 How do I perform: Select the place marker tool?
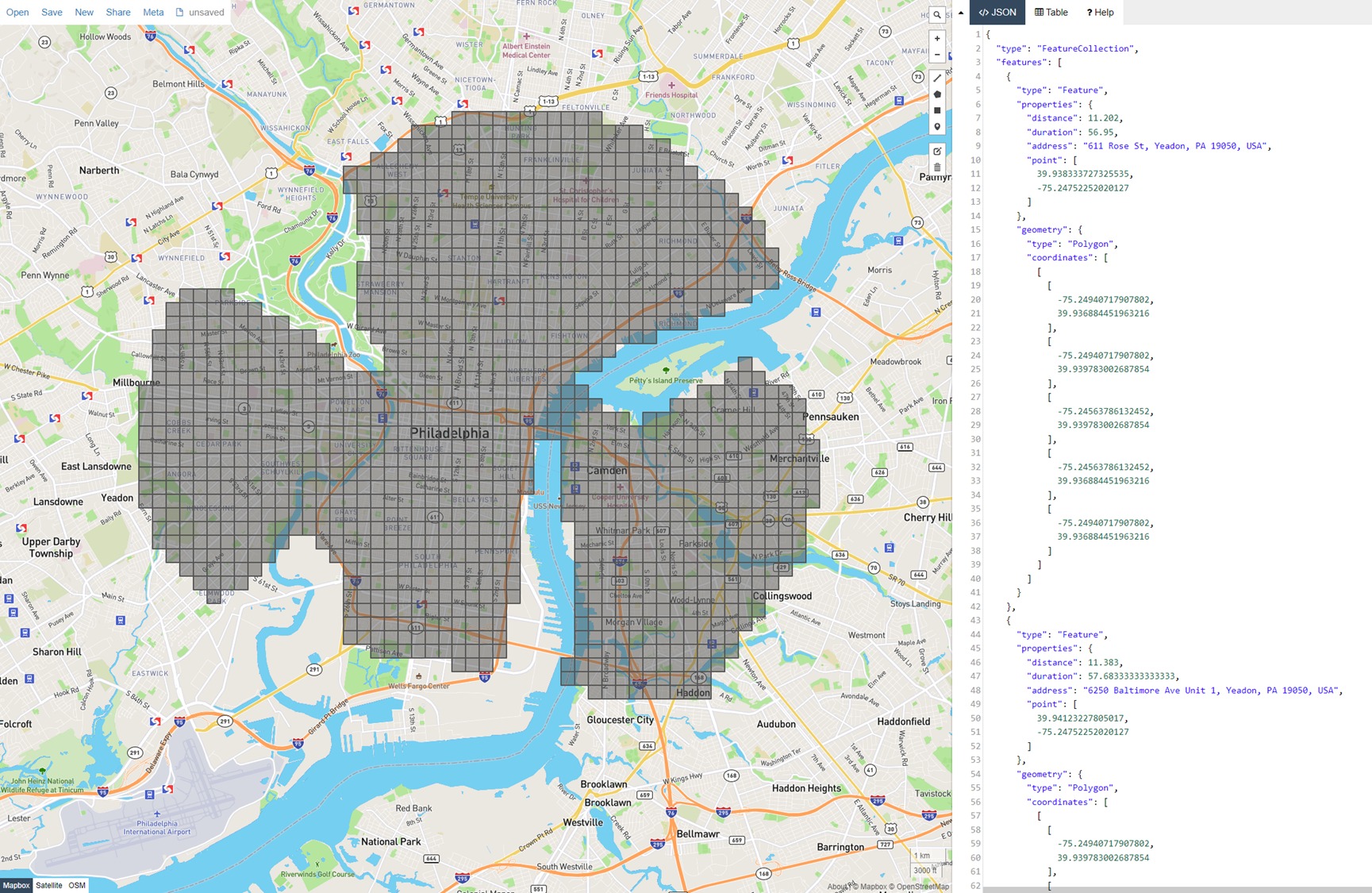937,127
